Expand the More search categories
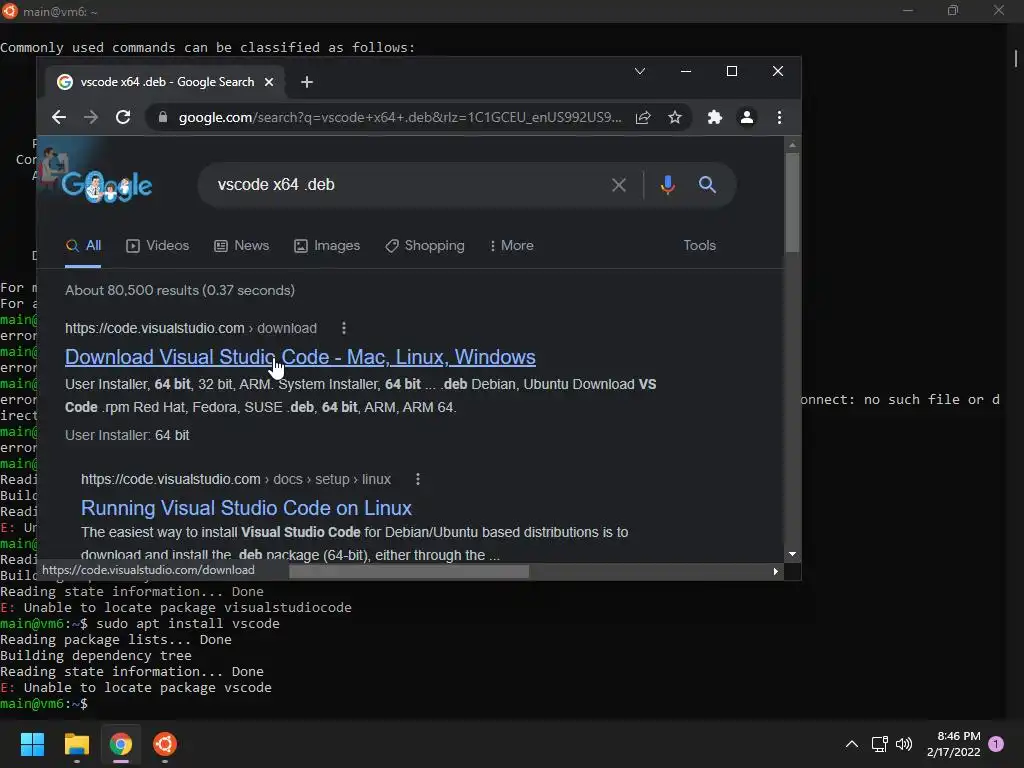The image size is (1024, 768). tap(512, 246)
